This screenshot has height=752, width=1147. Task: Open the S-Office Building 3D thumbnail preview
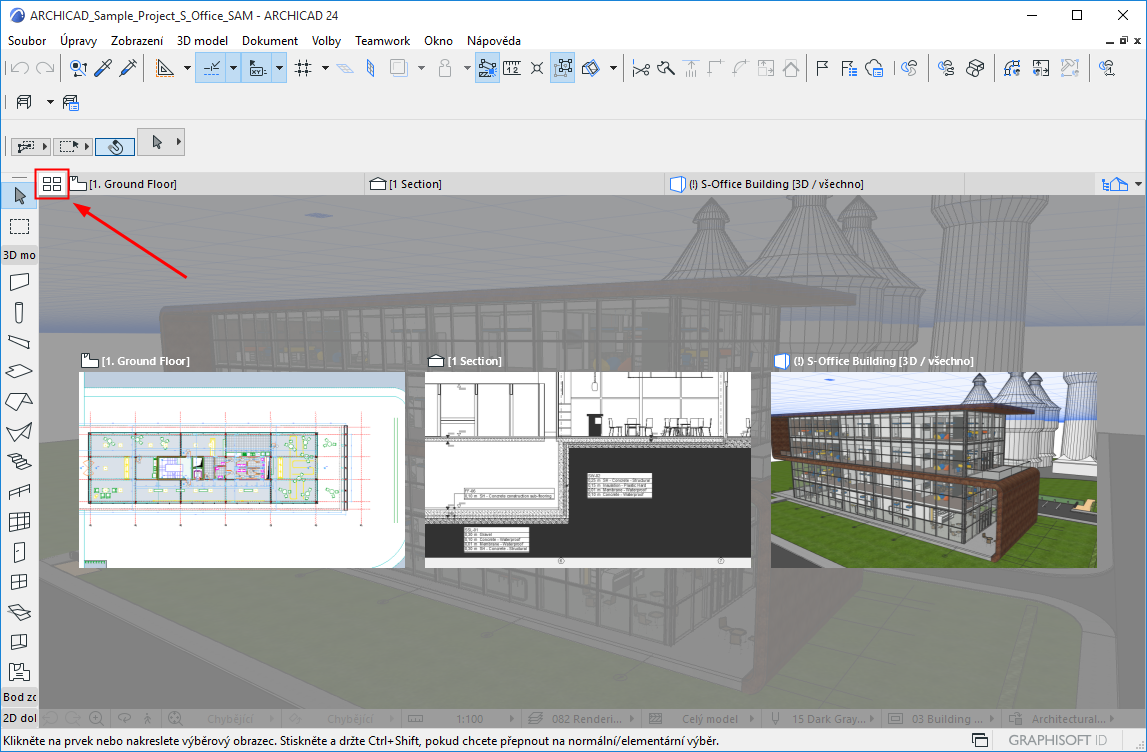pyautogui.click(x=933, y=469)
